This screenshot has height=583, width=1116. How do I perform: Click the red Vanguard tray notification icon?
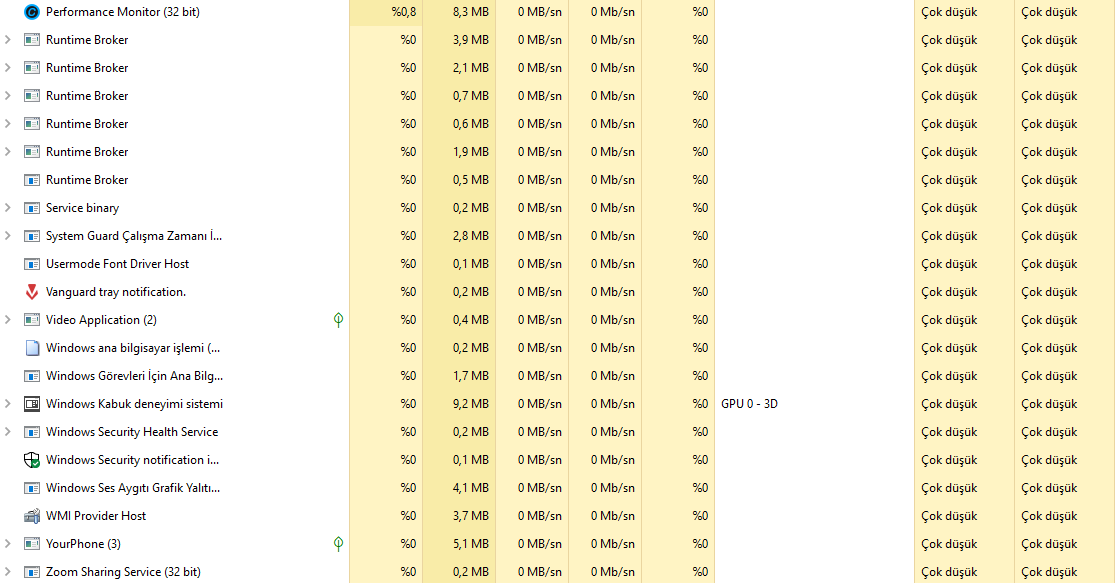[32, 292]
